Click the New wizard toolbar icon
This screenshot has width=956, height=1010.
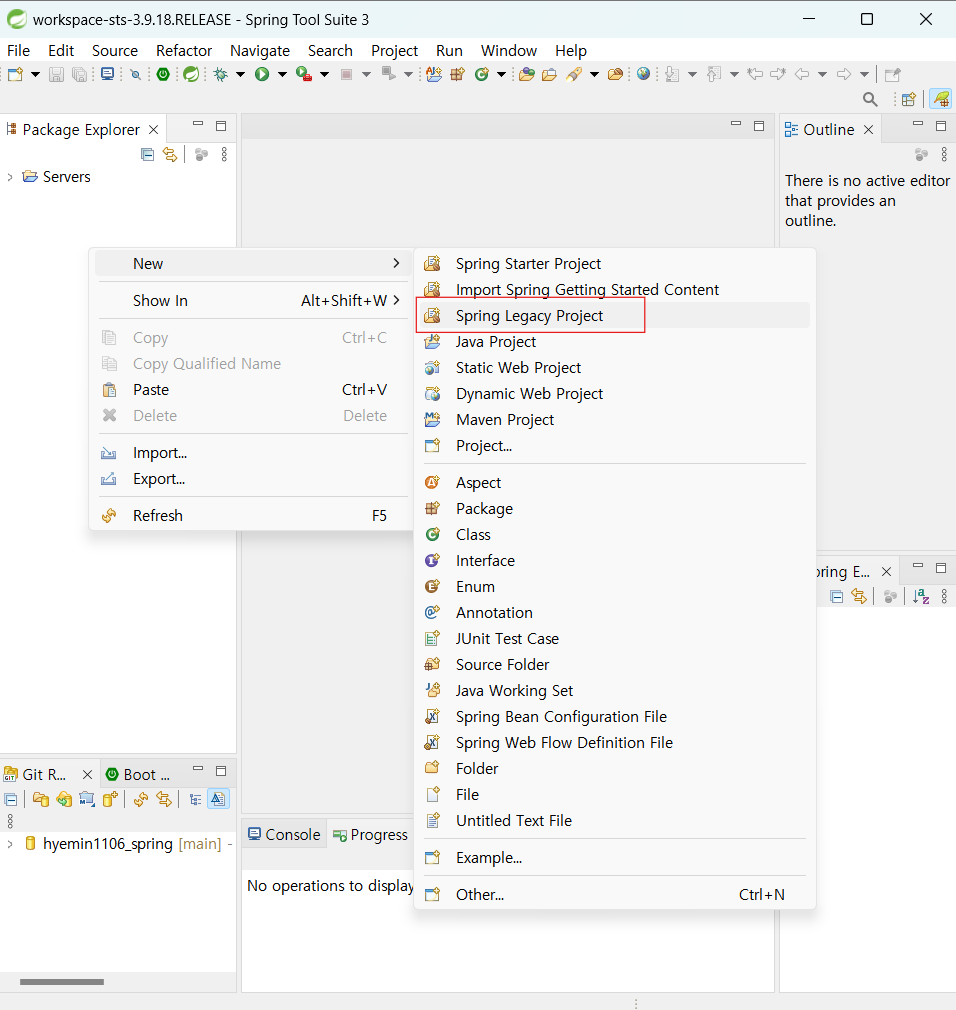(15, 74)
